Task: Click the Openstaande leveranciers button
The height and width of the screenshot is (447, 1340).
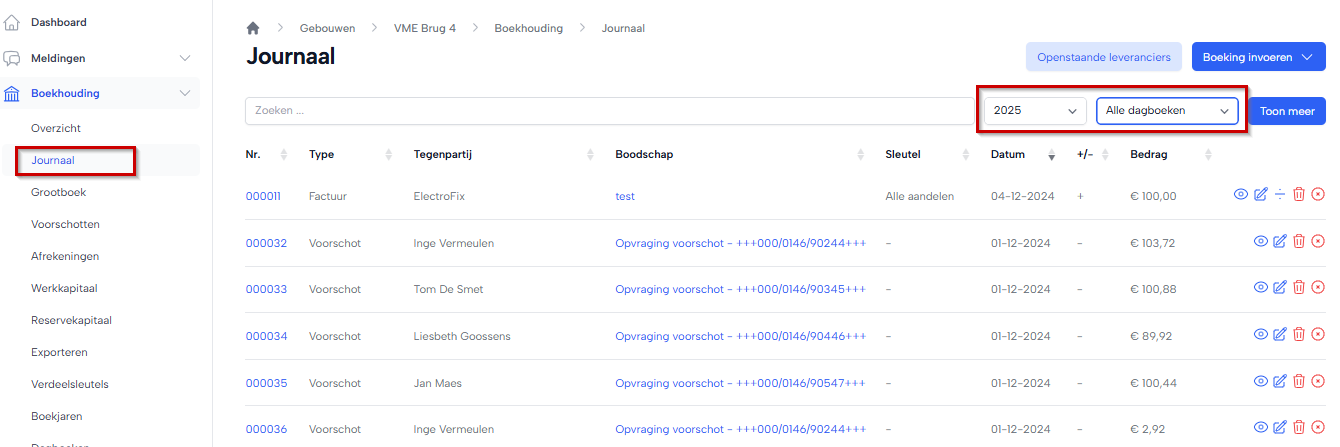Action: point(1104,58)
